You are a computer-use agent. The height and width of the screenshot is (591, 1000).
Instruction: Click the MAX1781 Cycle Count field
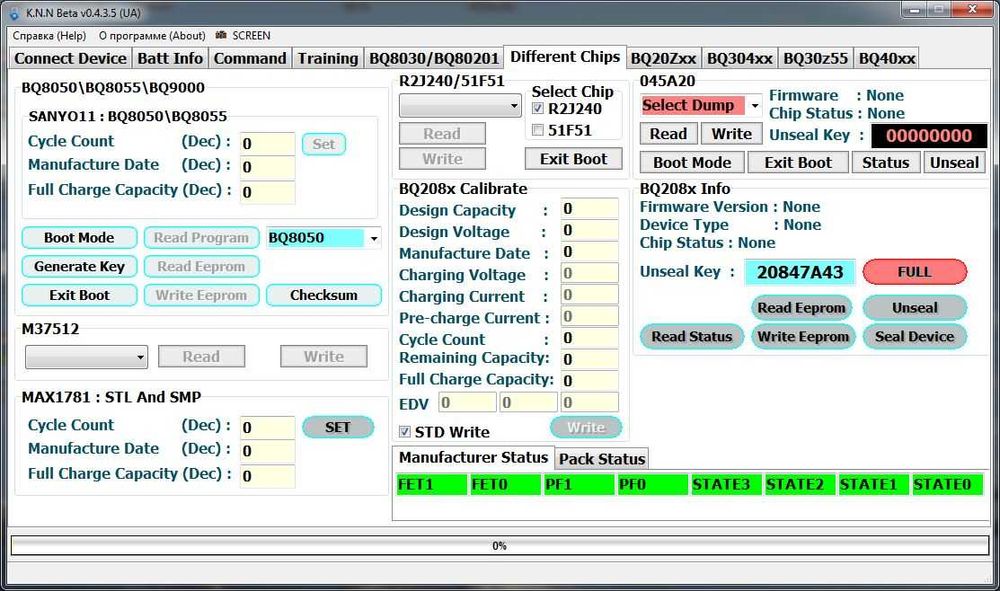click(267, 427)
